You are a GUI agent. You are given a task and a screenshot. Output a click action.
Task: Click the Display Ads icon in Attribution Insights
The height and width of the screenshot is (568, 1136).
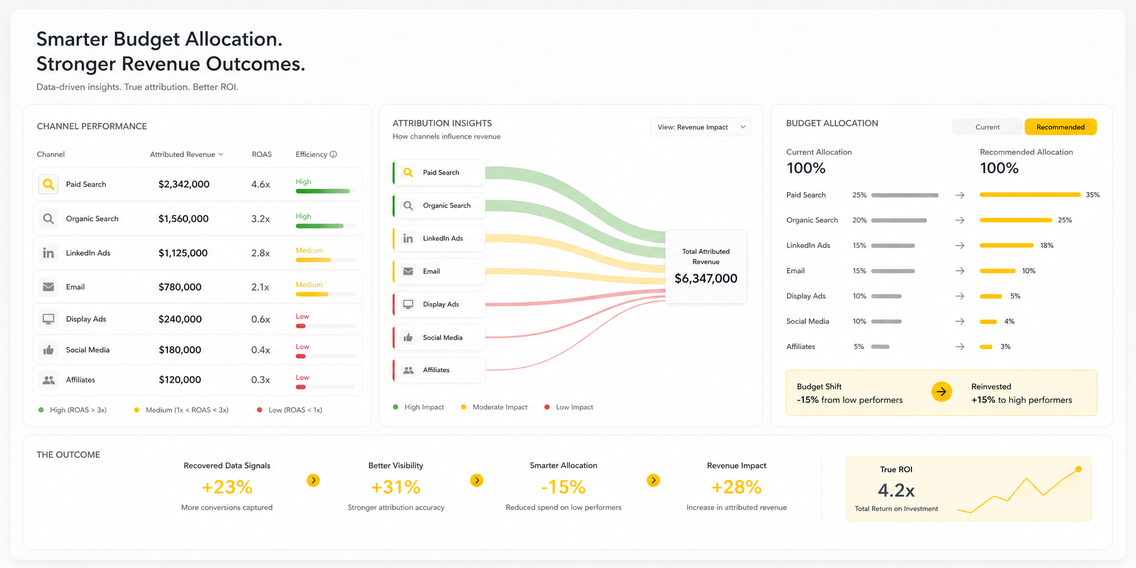click(408, 304)
